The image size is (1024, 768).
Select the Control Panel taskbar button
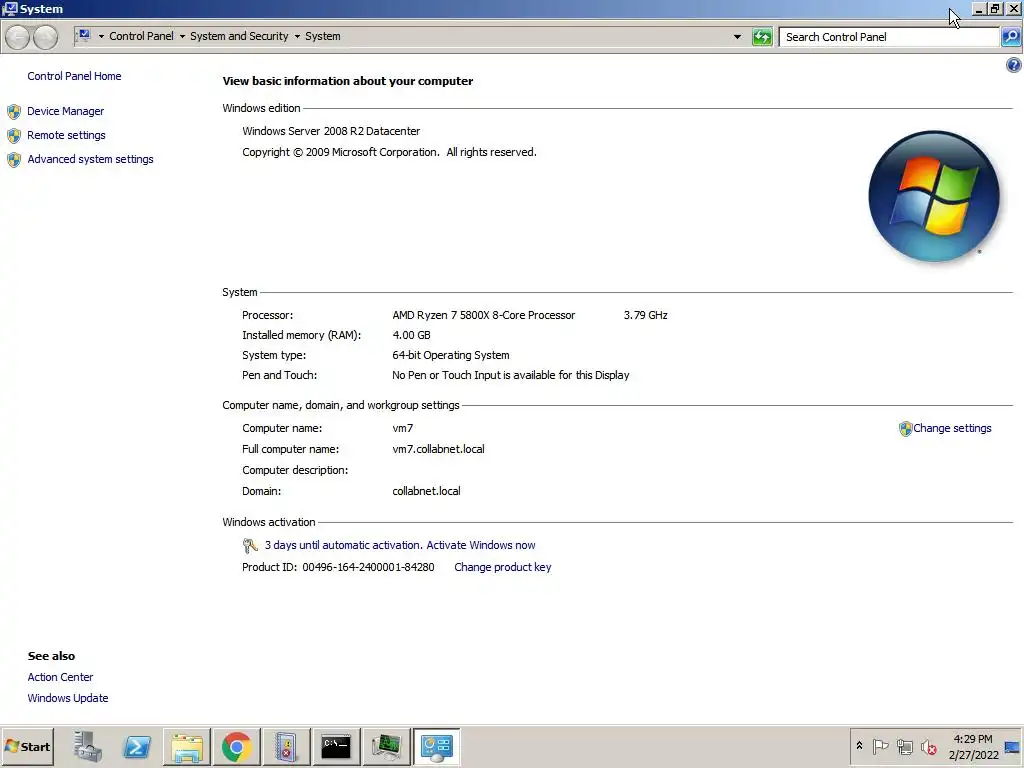(436, 746)
